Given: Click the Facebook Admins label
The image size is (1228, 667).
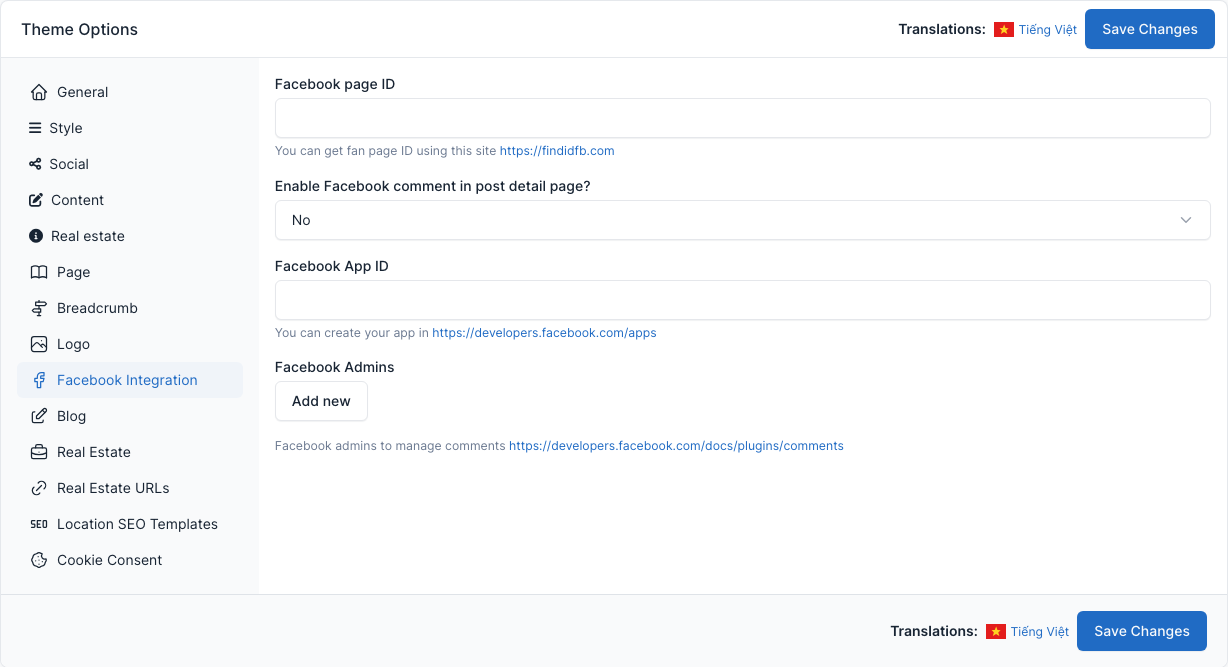Looking at the screenshot, I should pos(335,367).
